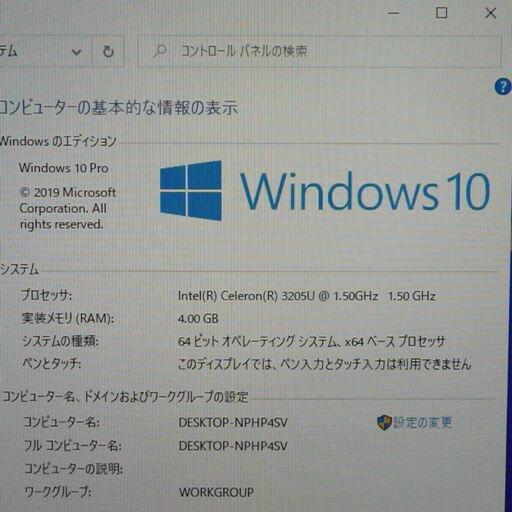Select the Windows 10 Pro edition text
Image resolution: width=512 pixels, height=512 pixels.
click(64, 168)
